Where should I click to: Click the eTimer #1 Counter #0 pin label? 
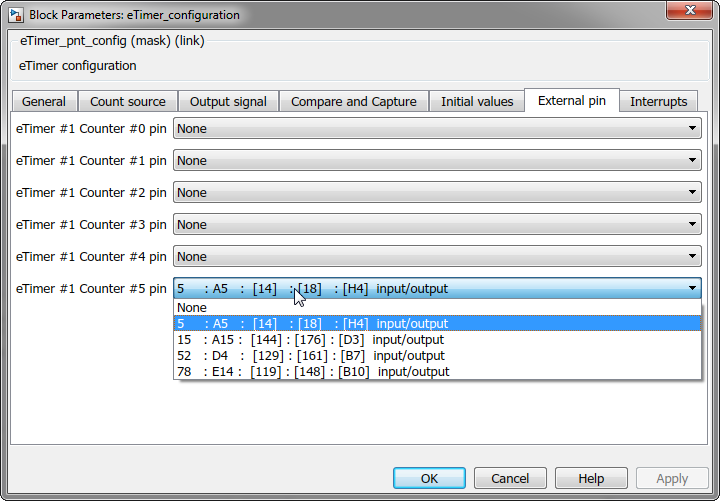(x=91, y=129)
